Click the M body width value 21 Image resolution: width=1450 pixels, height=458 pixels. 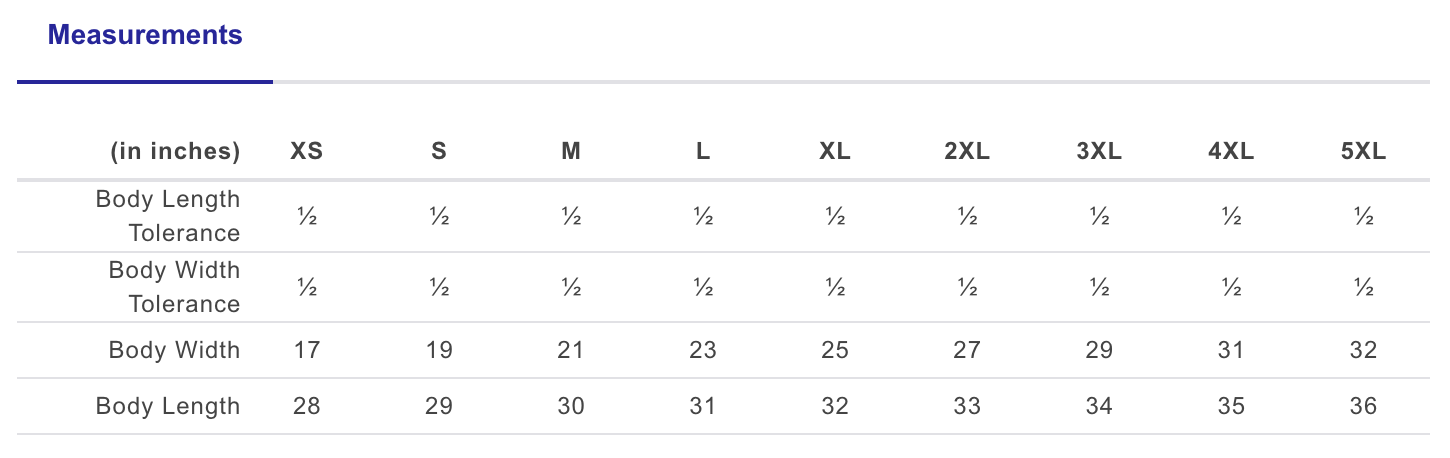[571, 350]
